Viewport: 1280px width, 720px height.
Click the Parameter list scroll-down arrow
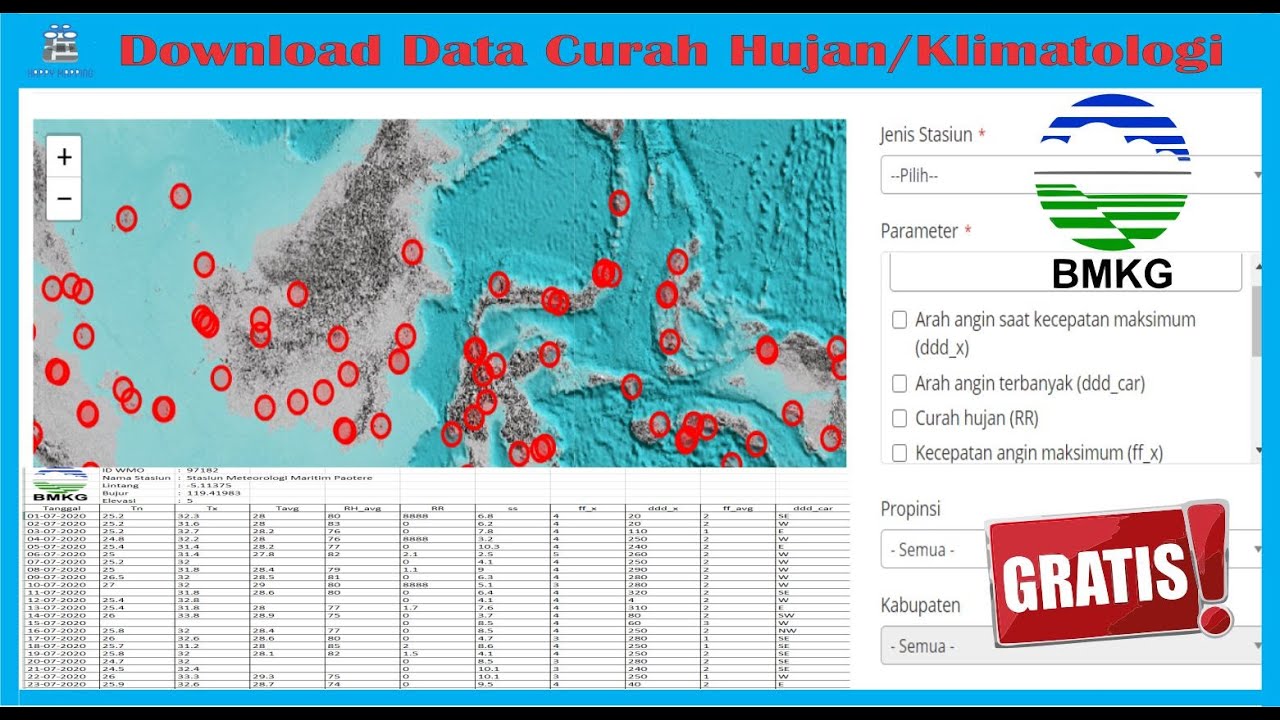coord(1258,451)
